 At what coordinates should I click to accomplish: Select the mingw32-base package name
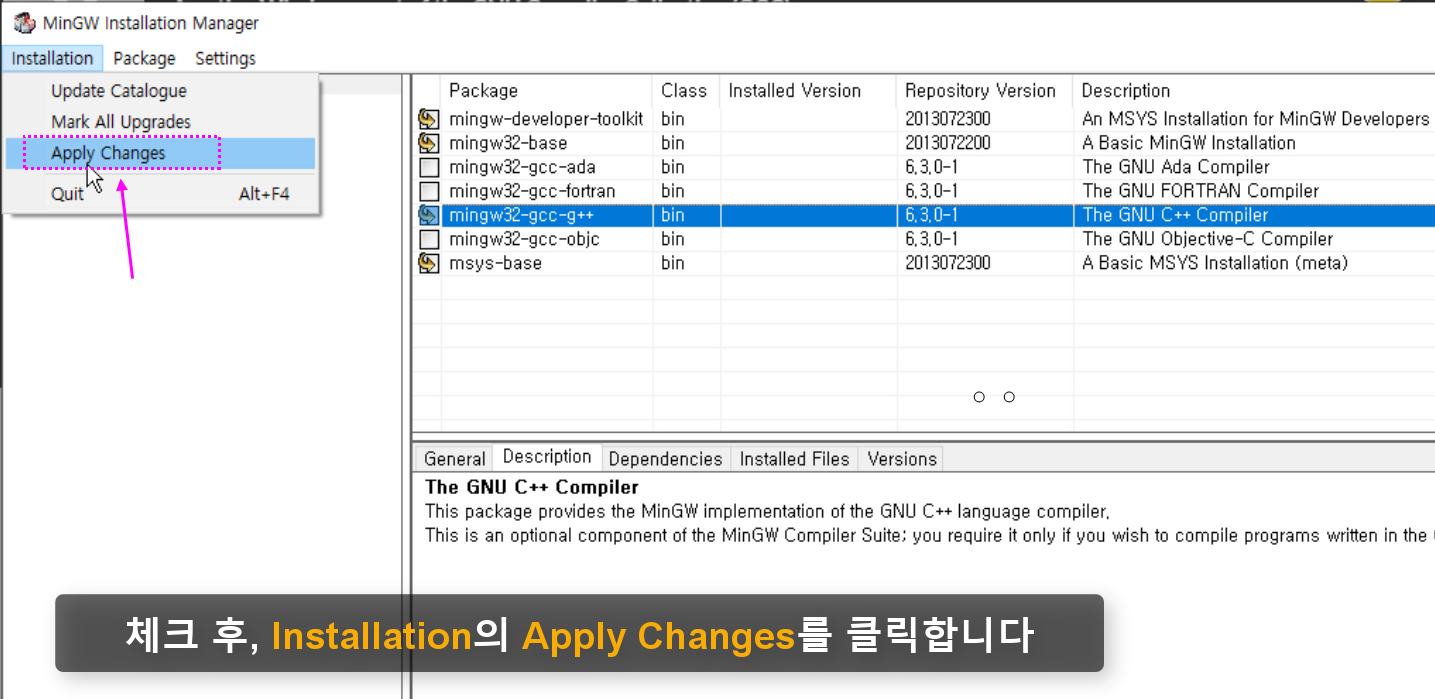[x=509, y=143]
